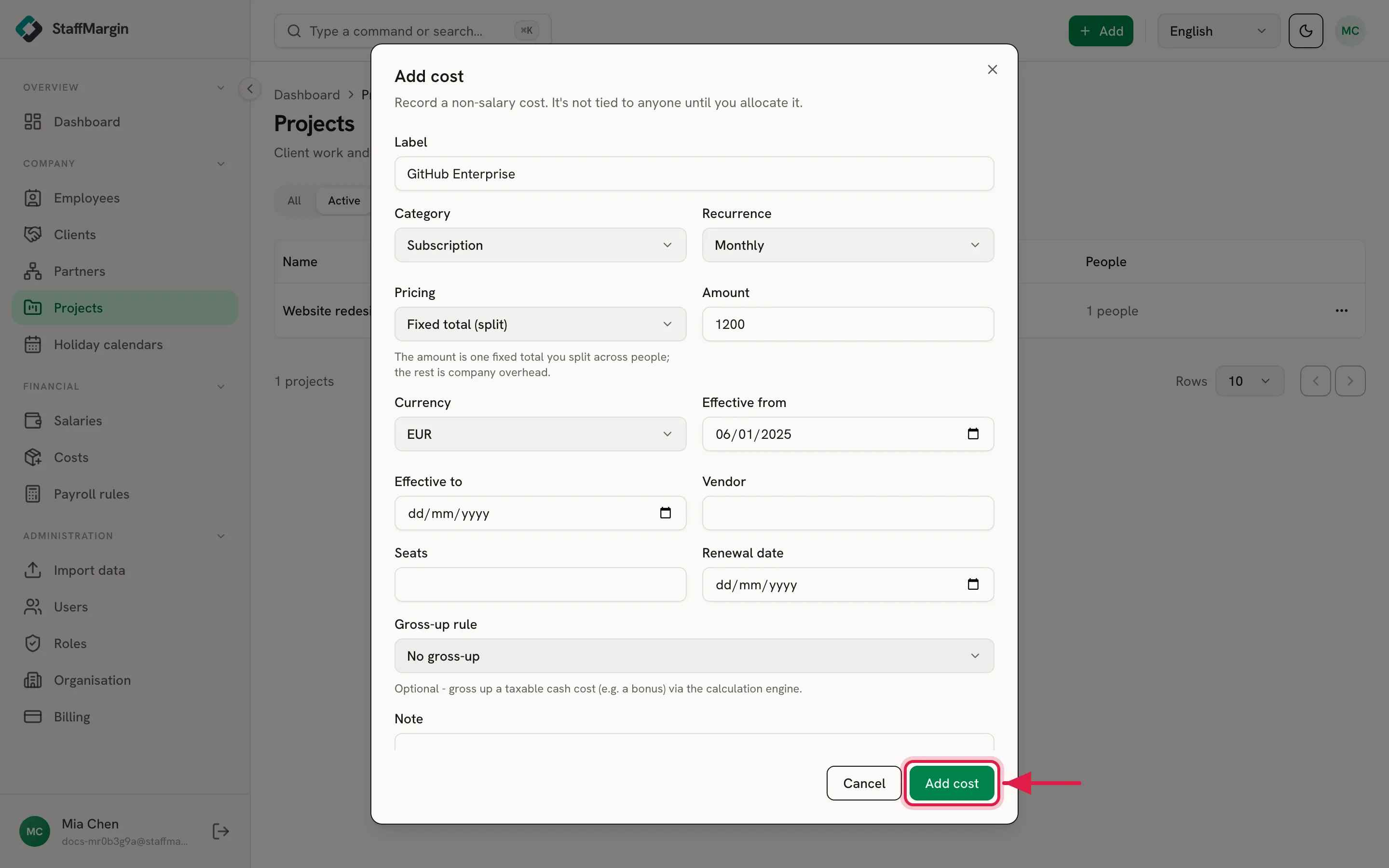
Task: Collapse the Overview sidebar section
Action: click(x=220, y=88)
